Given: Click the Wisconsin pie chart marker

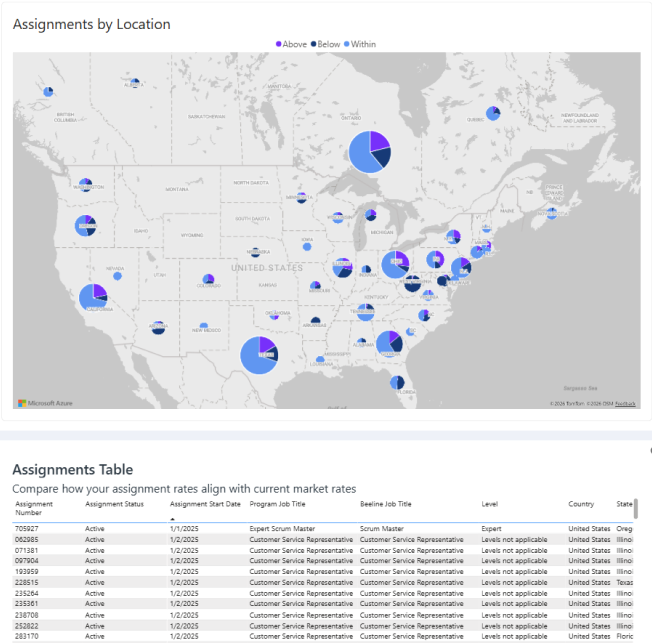Looking at the screenshot, I should pyautogui.click(x=338, y=217).
